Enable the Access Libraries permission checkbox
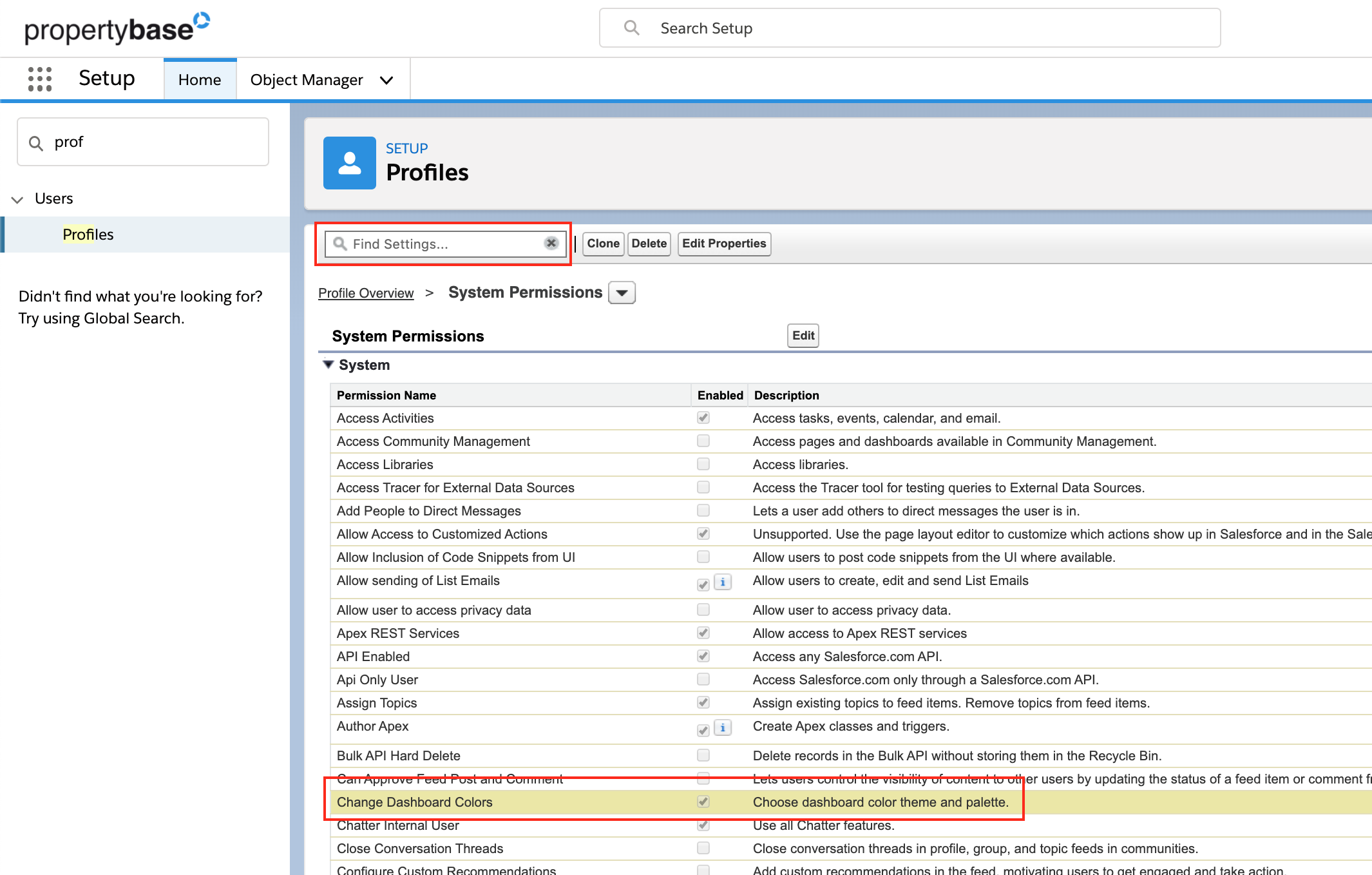Image resolution: width=1372 pixels, height=875 pixels. (703, 464)
